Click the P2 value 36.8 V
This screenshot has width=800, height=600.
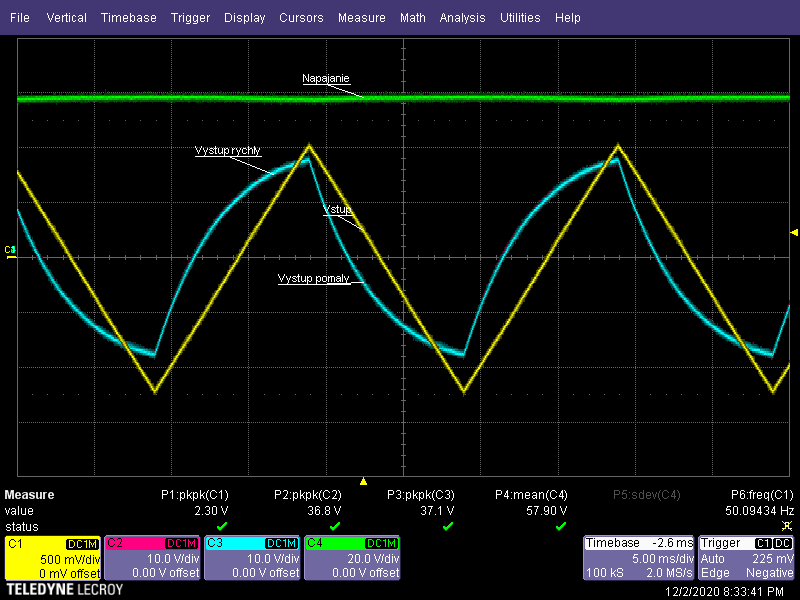pyautogui.click(x=324, y=511)
